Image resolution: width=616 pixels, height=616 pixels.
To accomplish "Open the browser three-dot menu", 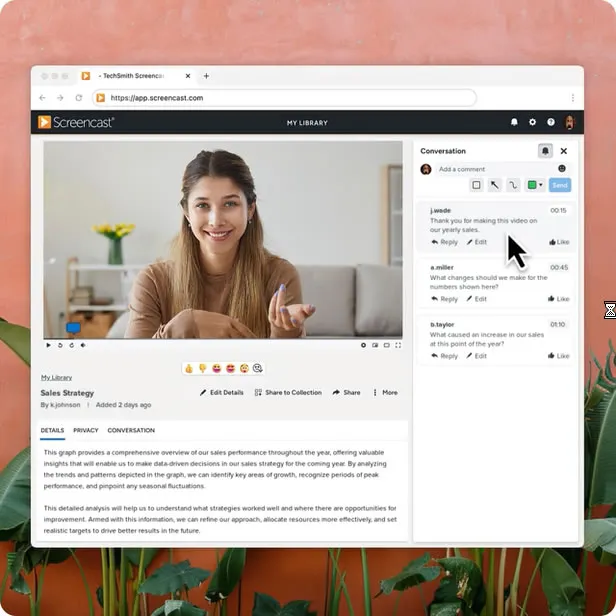I will click(x=573, y=98).
